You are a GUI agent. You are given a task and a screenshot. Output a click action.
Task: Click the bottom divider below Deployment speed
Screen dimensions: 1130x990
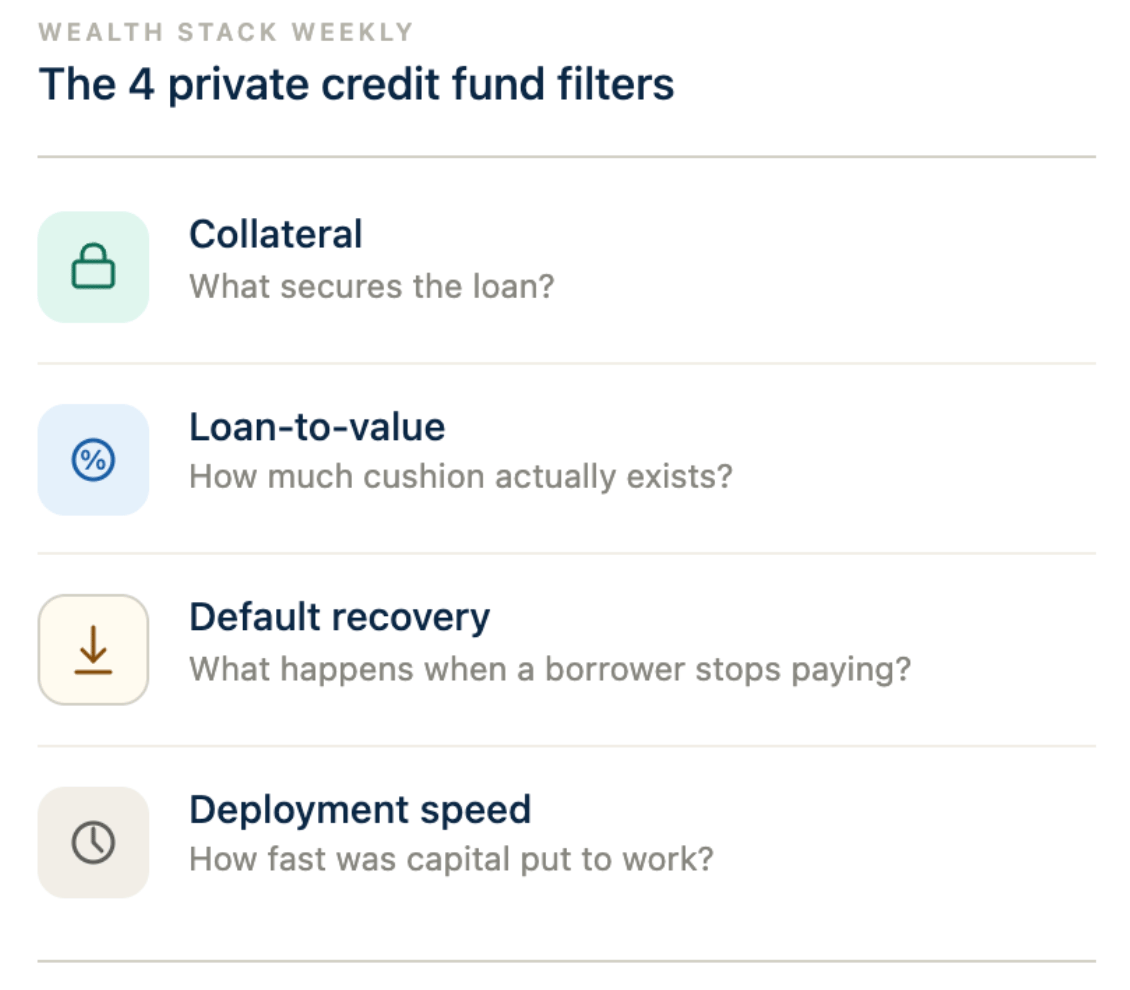point(566,961)
